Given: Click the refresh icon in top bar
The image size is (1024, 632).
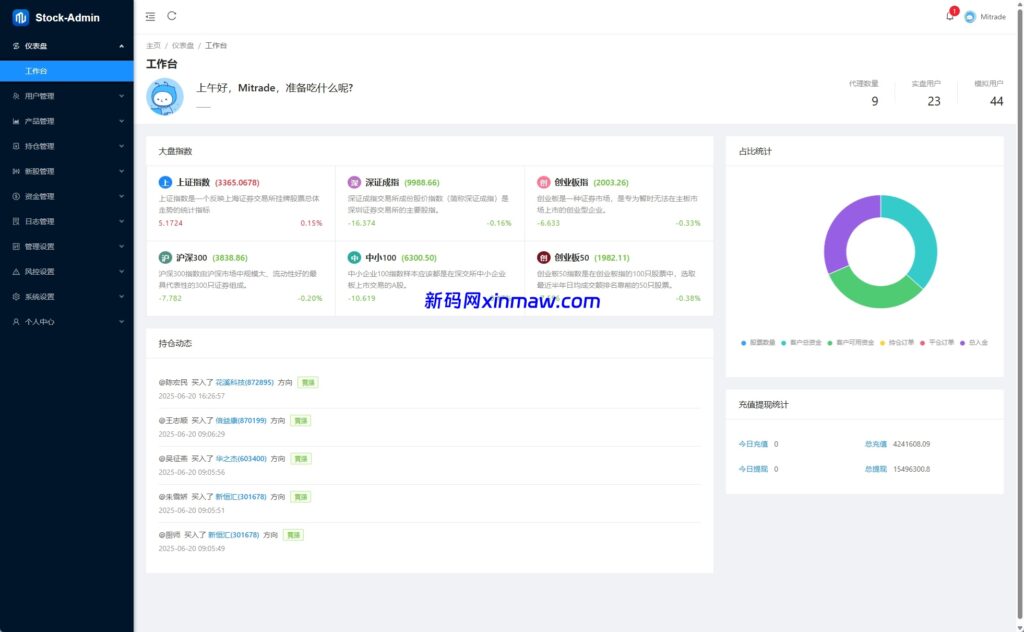Looking at the screenshot, I should (172, 16).
